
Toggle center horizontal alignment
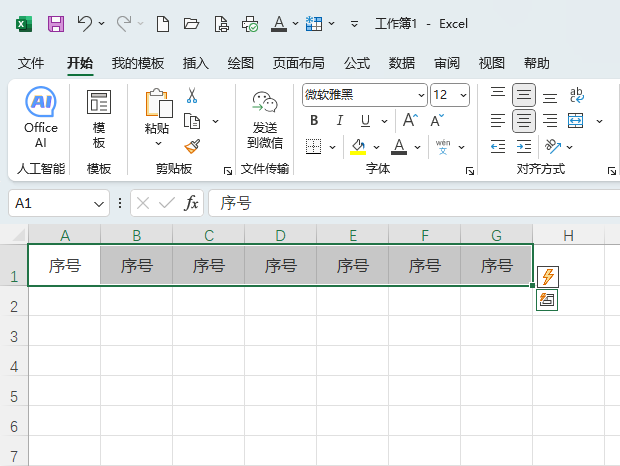pyautogui.click(x=524, y=121)
